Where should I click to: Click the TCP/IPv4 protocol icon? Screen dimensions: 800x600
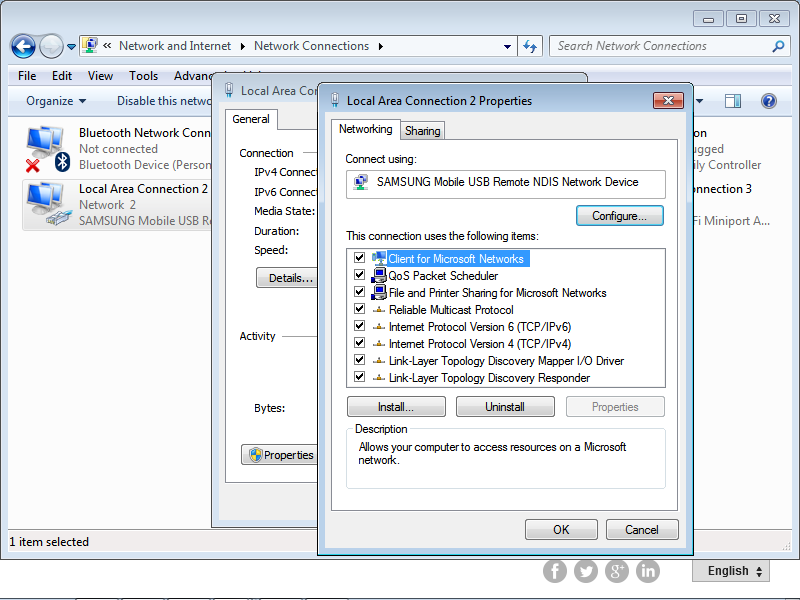pyautogui.click(x=379, y=344)
